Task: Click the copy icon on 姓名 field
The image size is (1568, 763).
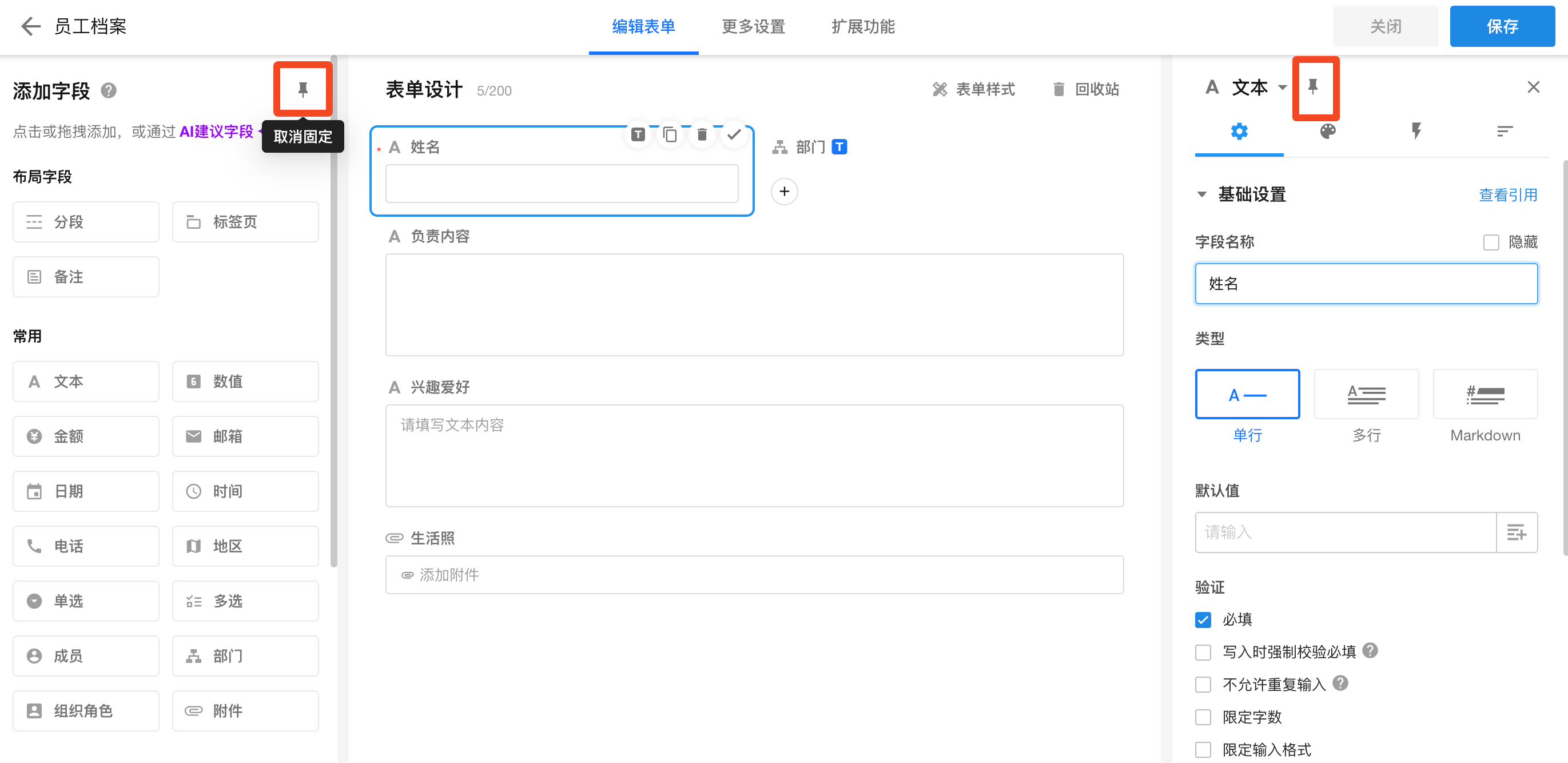Action: click(670, 134)
